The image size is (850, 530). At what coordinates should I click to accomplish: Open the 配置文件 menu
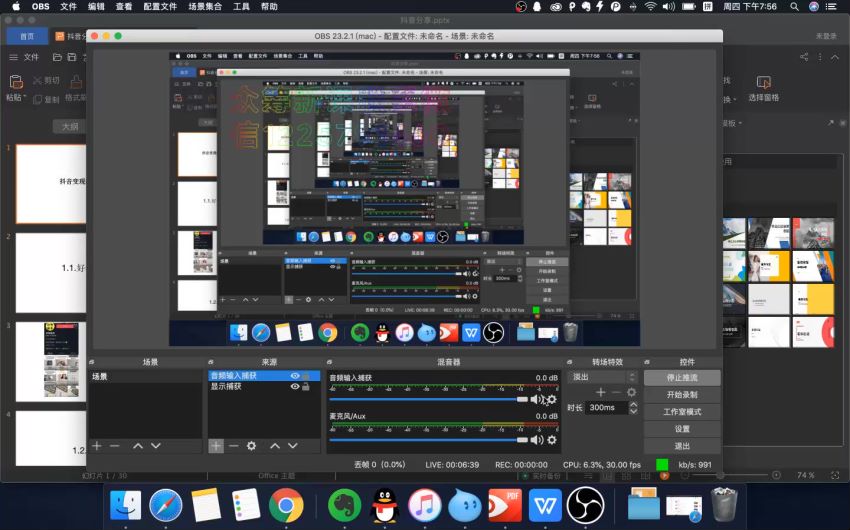pos(160,7)
